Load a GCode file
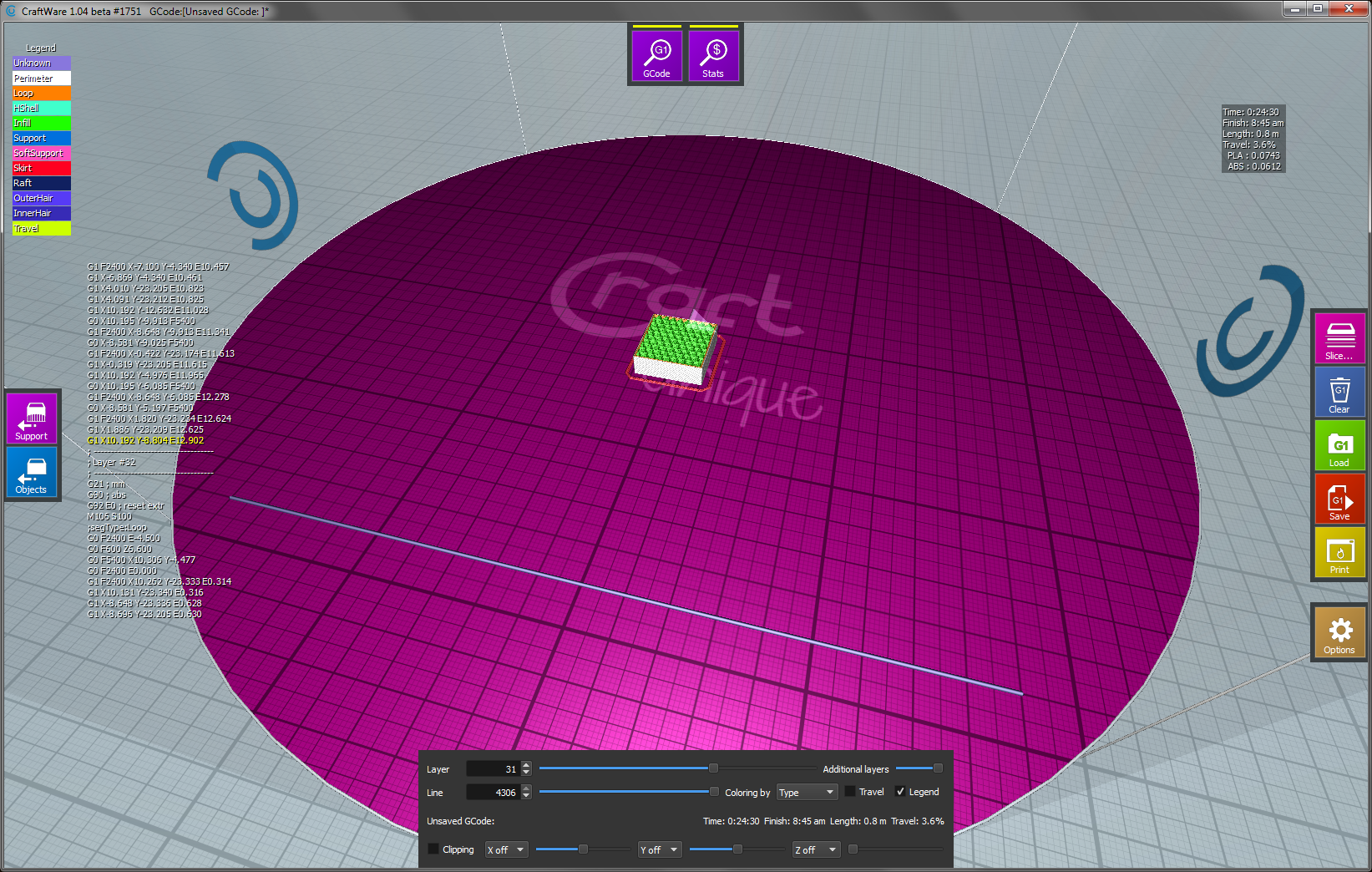1372x872 pixels. 1339,445
